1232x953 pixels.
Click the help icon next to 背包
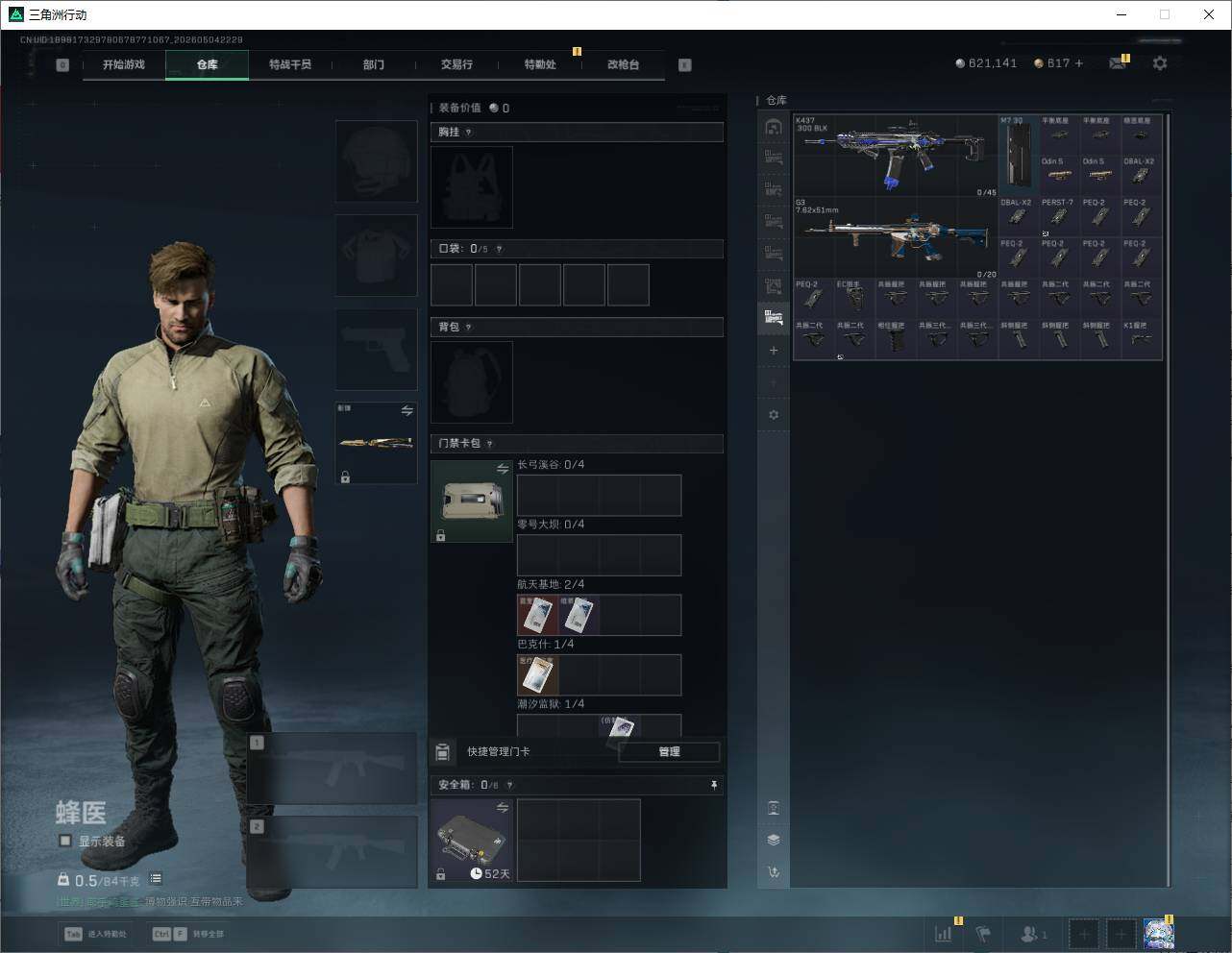(x=468, y=328)
